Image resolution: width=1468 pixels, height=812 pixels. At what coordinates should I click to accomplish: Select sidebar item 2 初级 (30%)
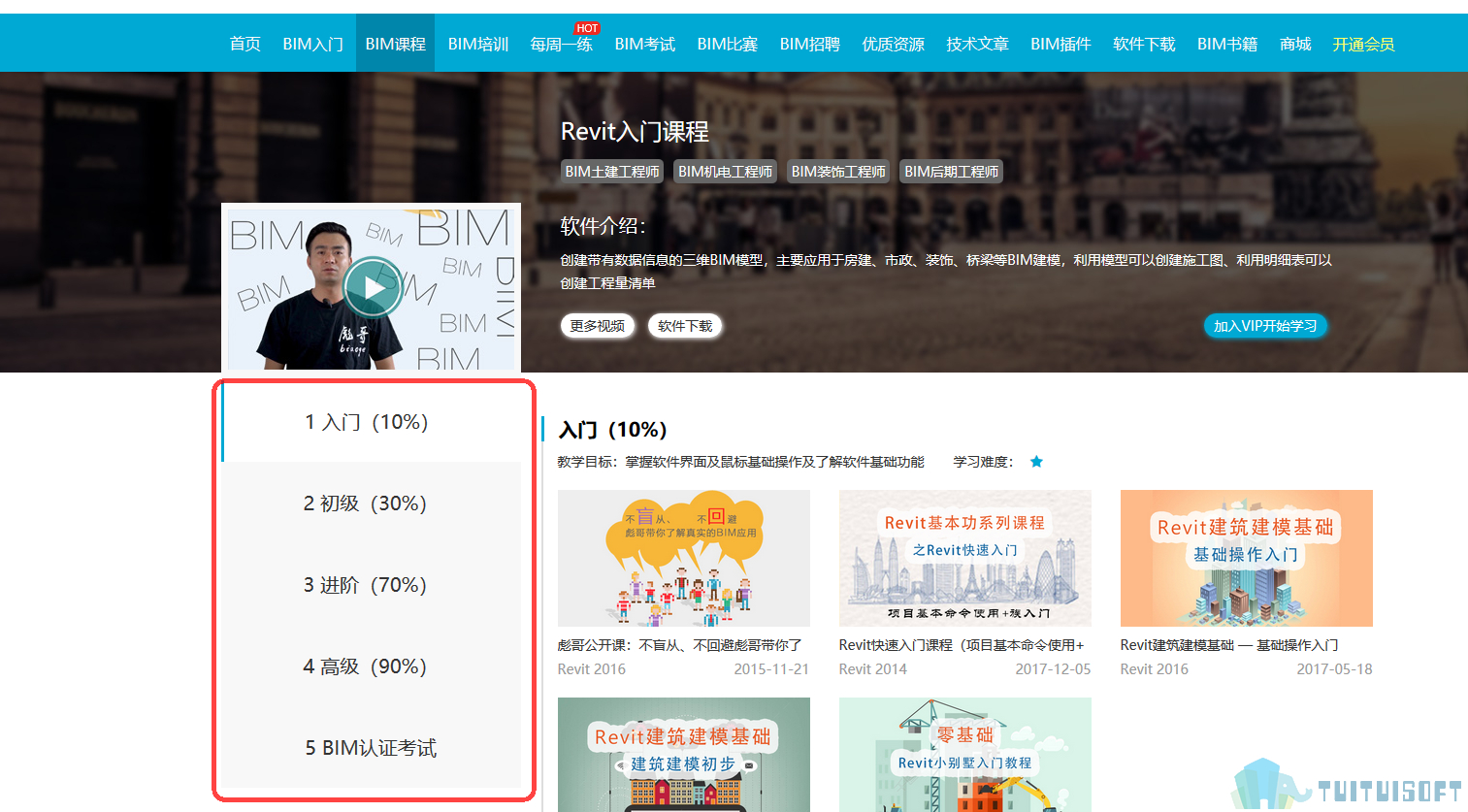pyautogui.click(x=372, y=503)
